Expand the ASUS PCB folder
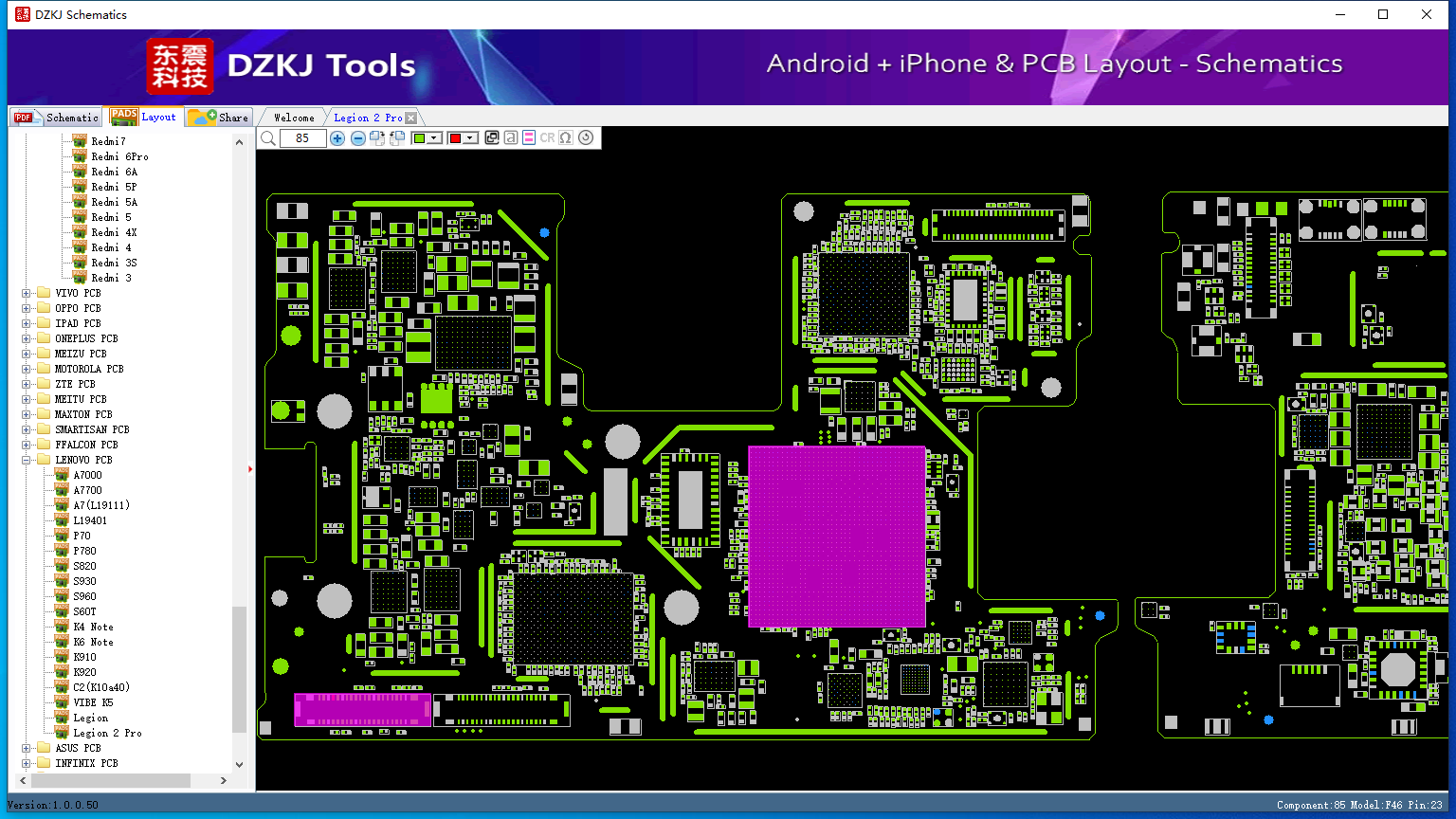Image resolution: width=1456 pixels, height=819 pixels. 27,748
